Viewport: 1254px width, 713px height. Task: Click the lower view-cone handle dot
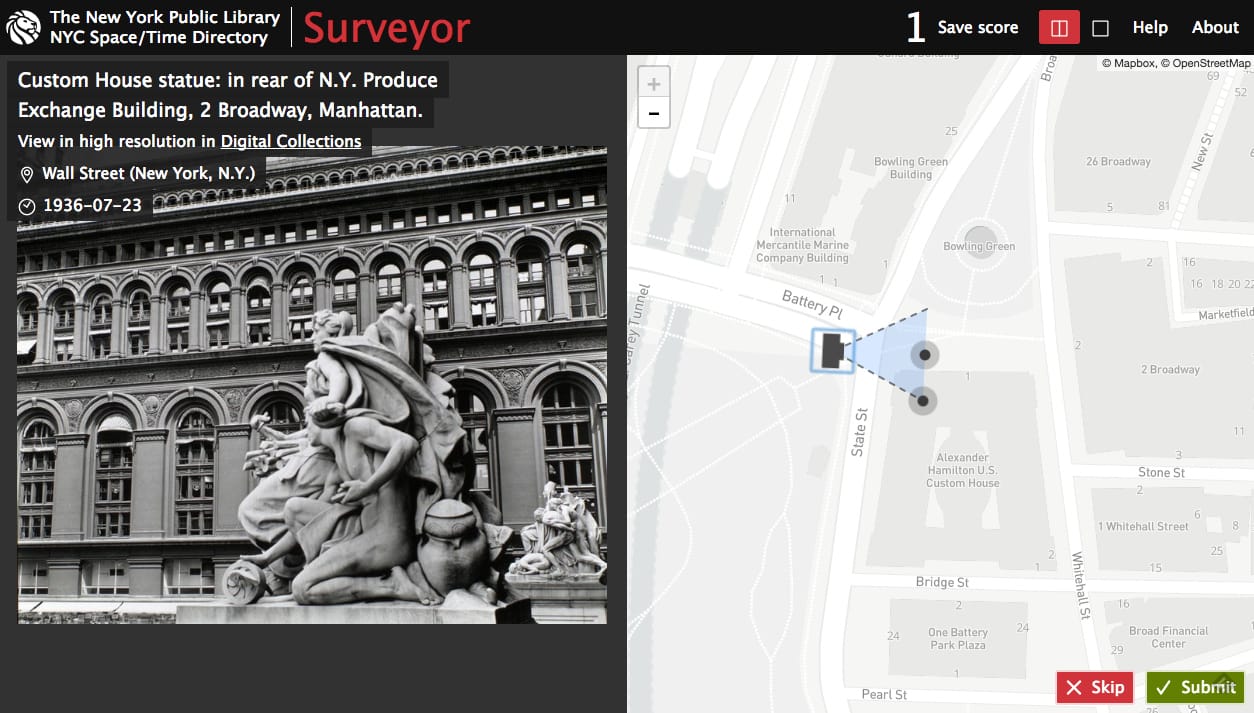click(922, 400)
